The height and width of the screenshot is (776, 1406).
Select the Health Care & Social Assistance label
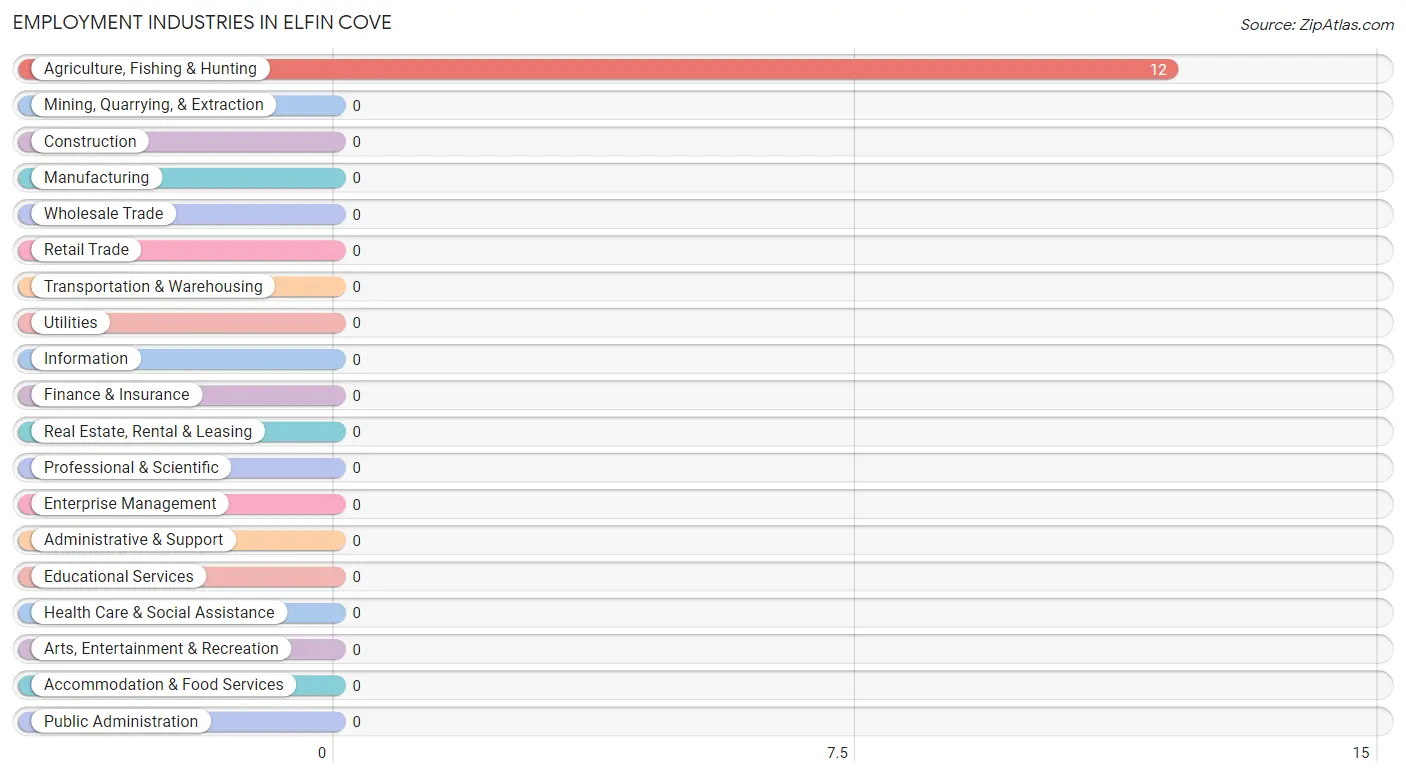click(x=159, y=613)
